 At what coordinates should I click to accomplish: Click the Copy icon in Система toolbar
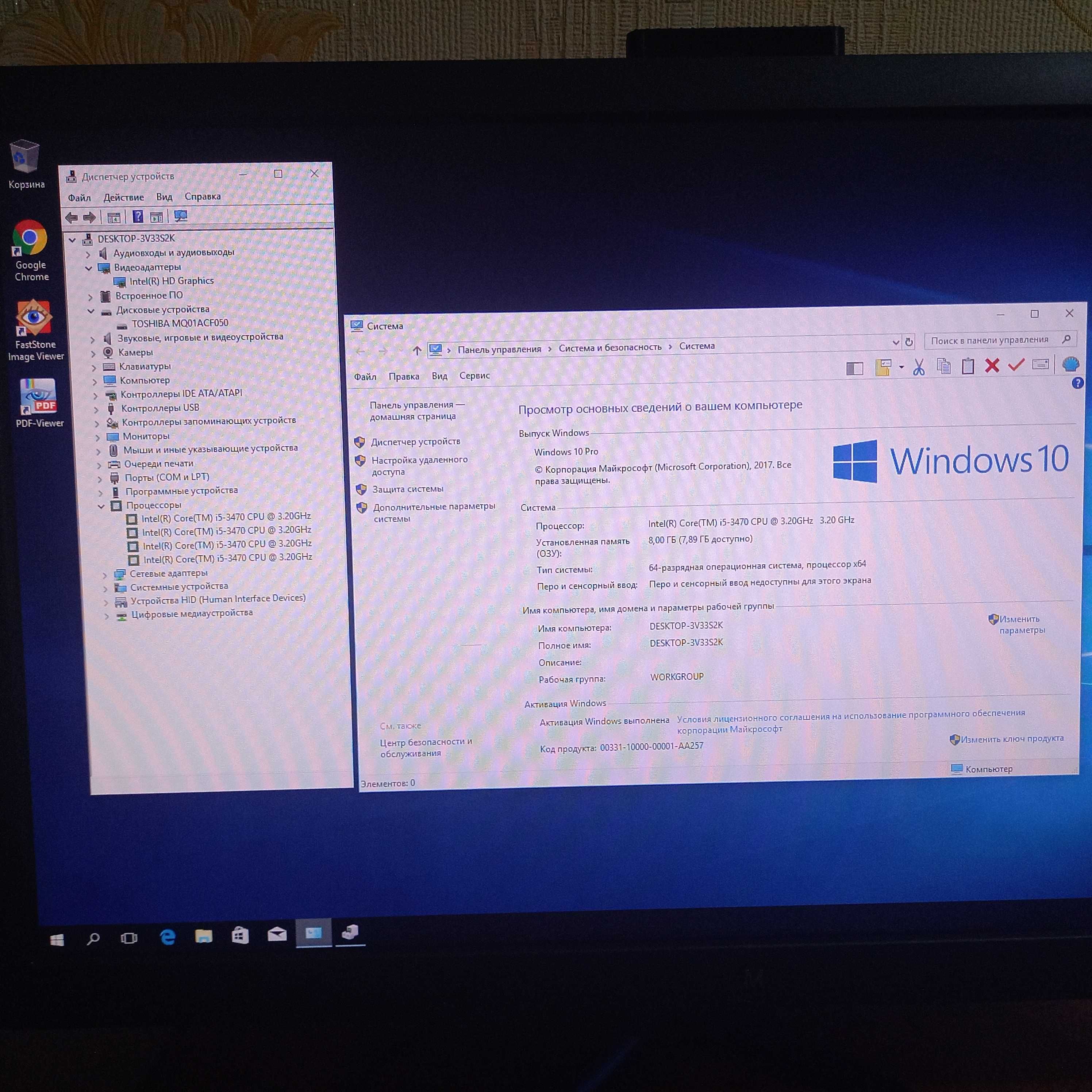943,366
